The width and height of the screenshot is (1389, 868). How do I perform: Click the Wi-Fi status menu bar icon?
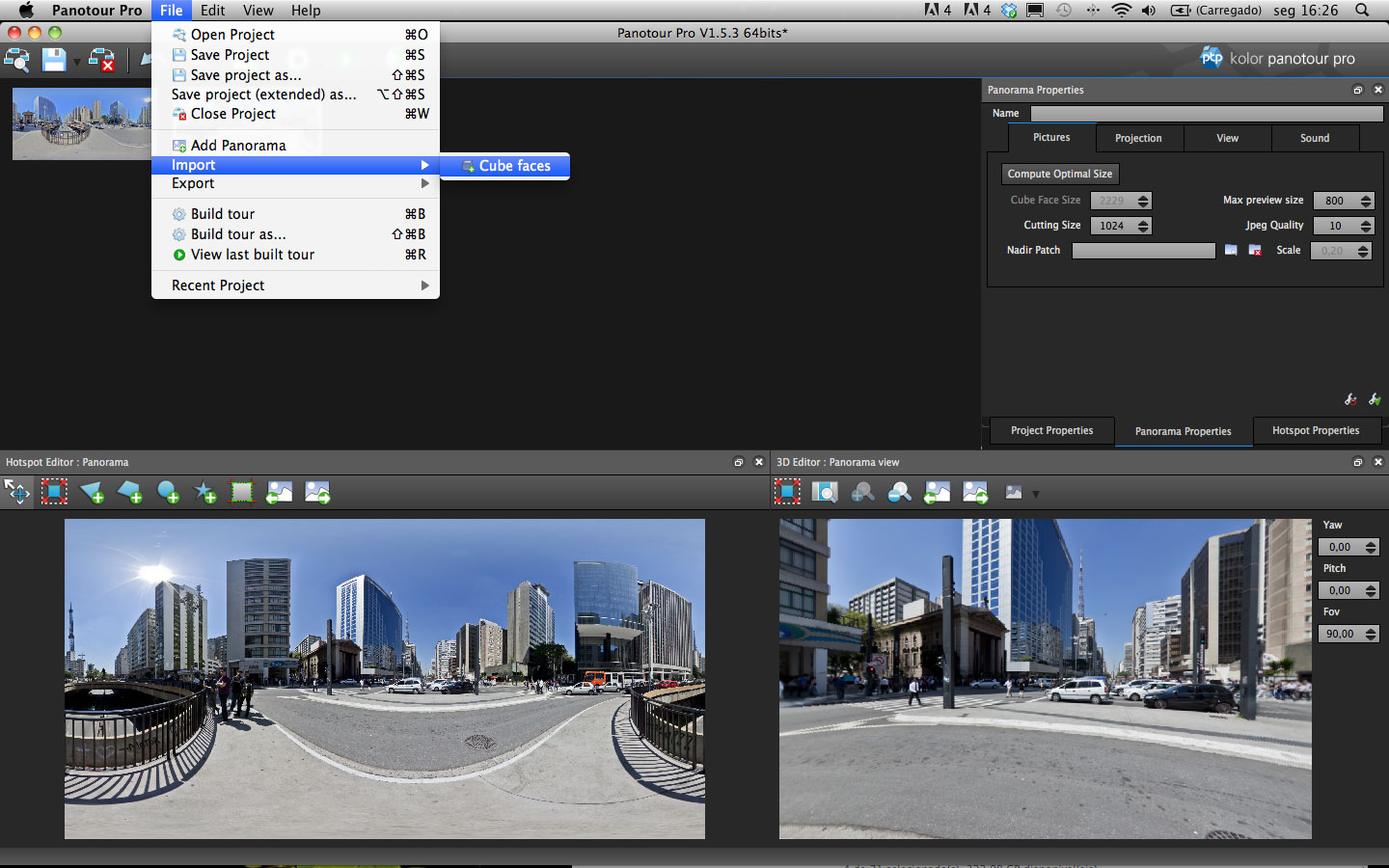[x=1121, y=11]
